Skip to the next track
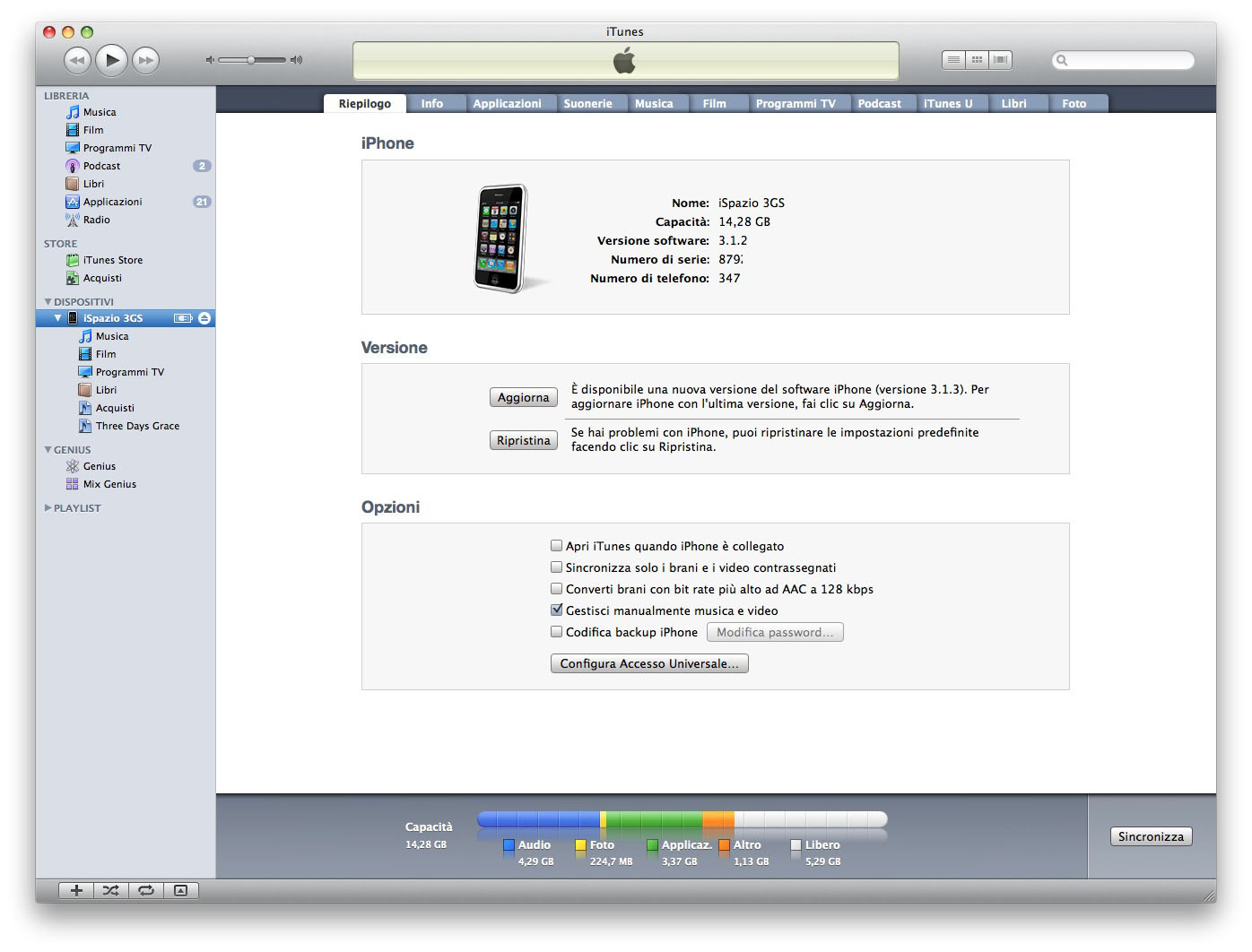This screenshot has height=952, width=1252. [x=145, y=60]
